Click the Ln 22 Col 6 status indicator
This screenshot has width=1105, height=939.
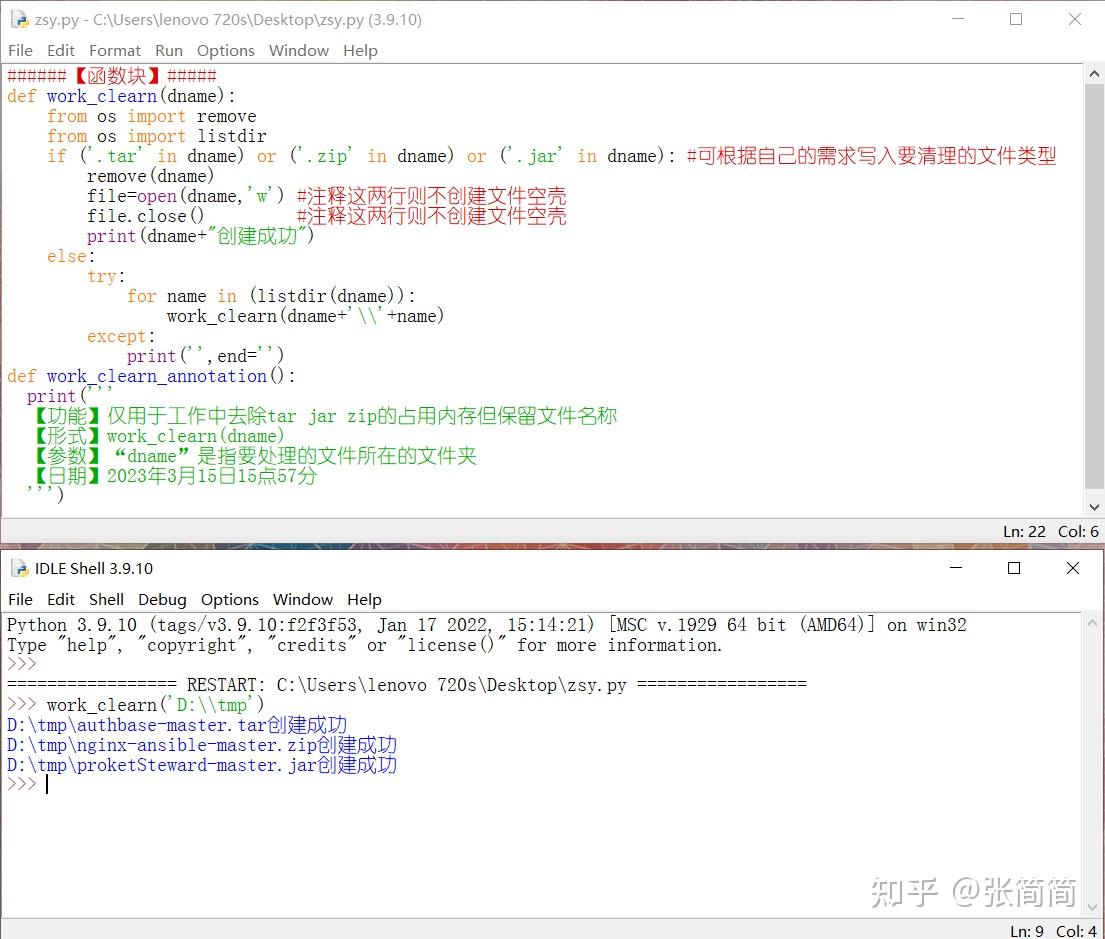[x=1045, y=531]
